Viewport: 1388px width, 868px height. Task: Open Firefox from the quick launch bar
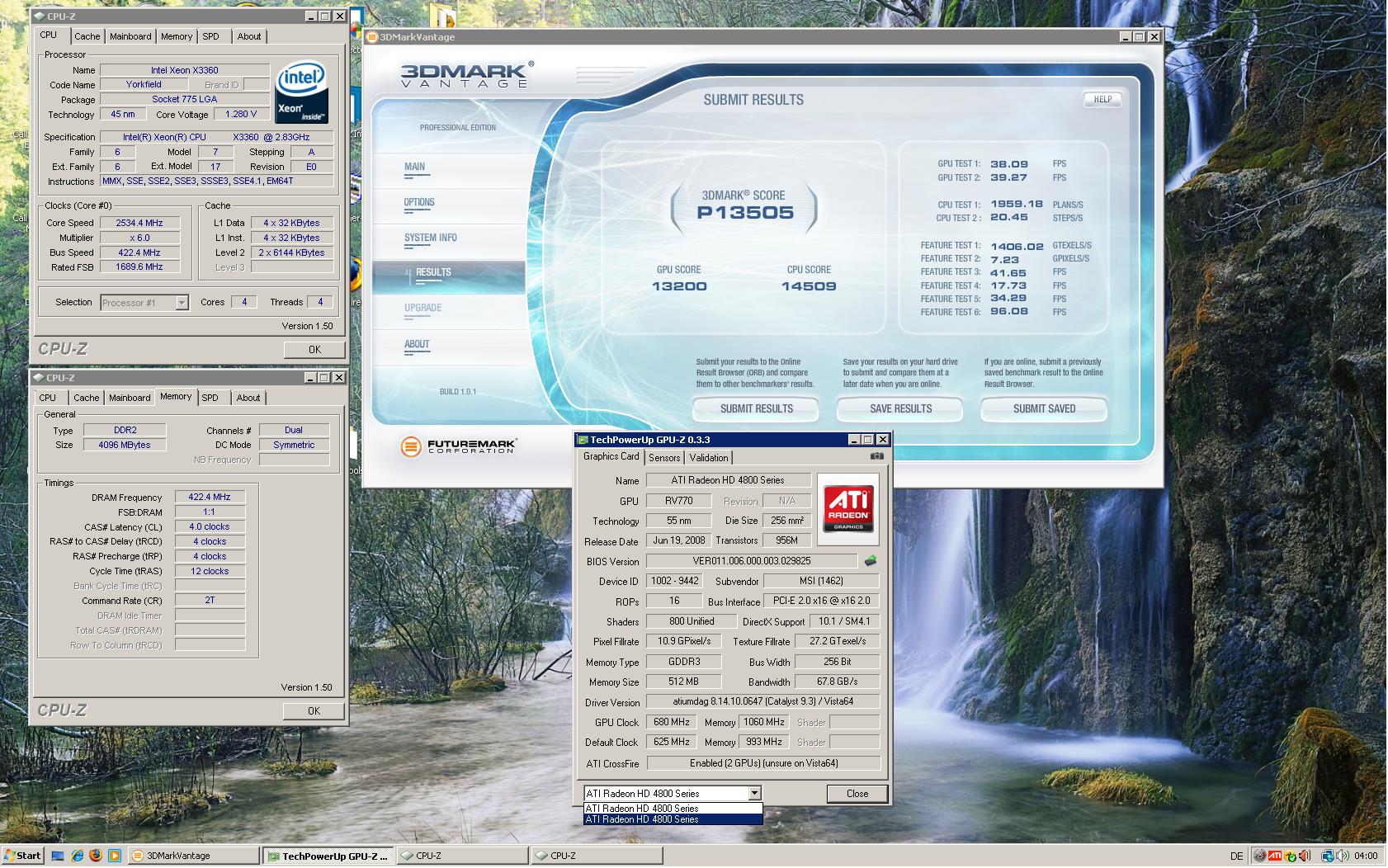96,856
